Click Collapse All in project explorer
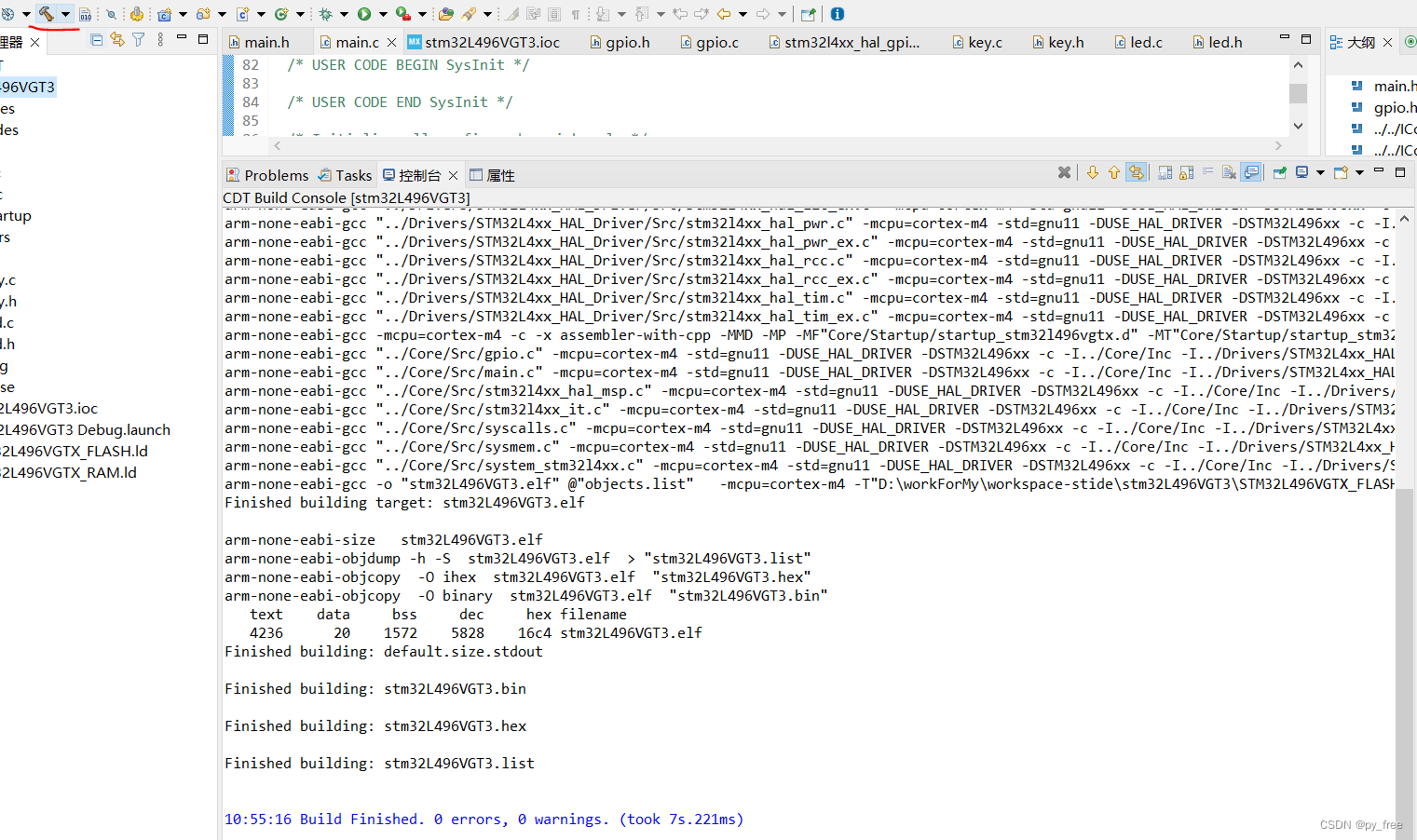The height and width of the screenshot is (840, 1417). [96, 39]
